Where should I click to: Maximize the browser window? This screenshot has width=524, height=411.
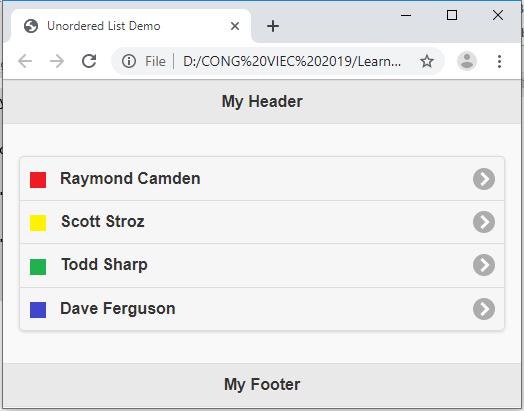click(452, 15)
